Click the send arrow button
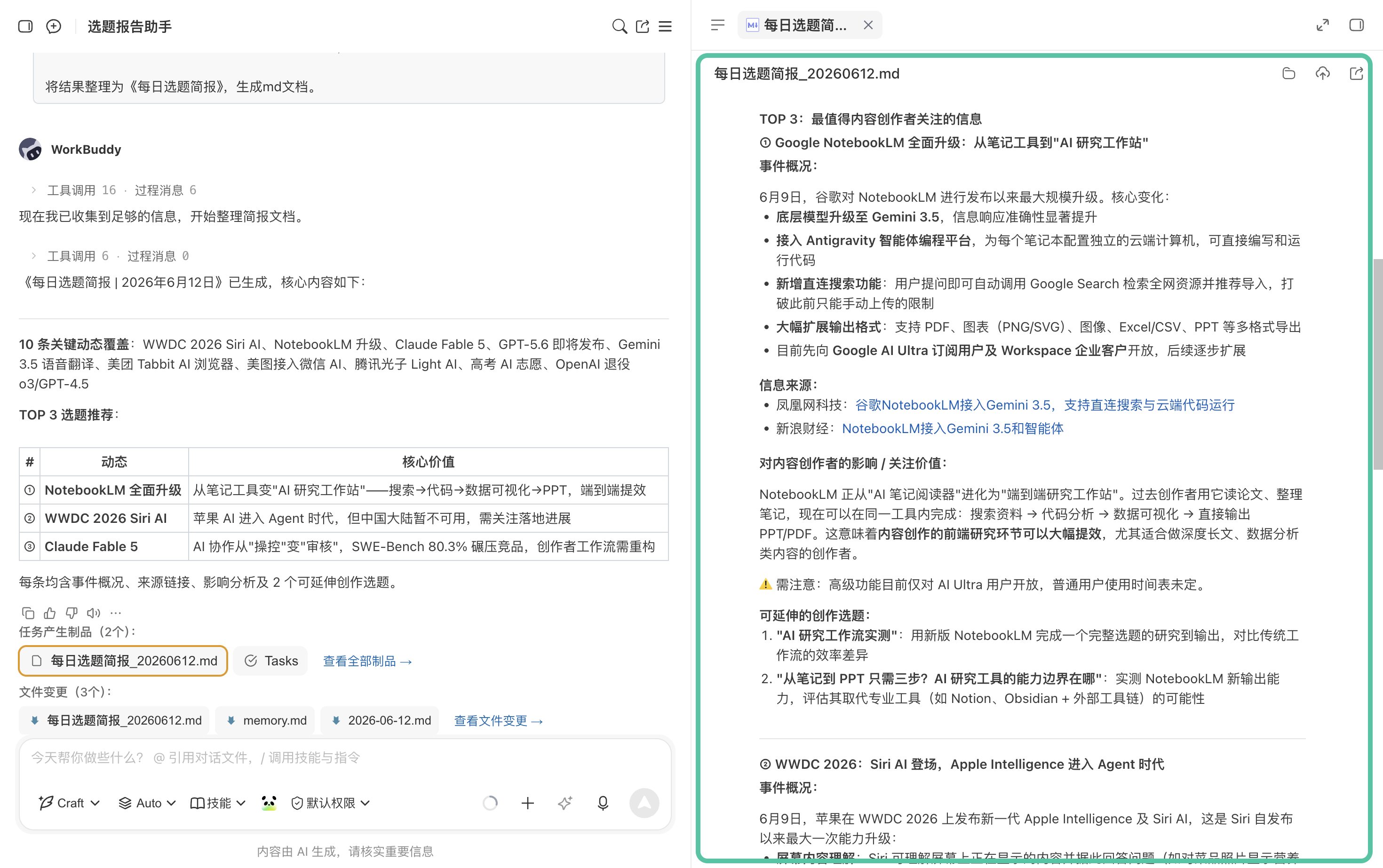Viewport: 1383px width, 868px height. (644, 803)
